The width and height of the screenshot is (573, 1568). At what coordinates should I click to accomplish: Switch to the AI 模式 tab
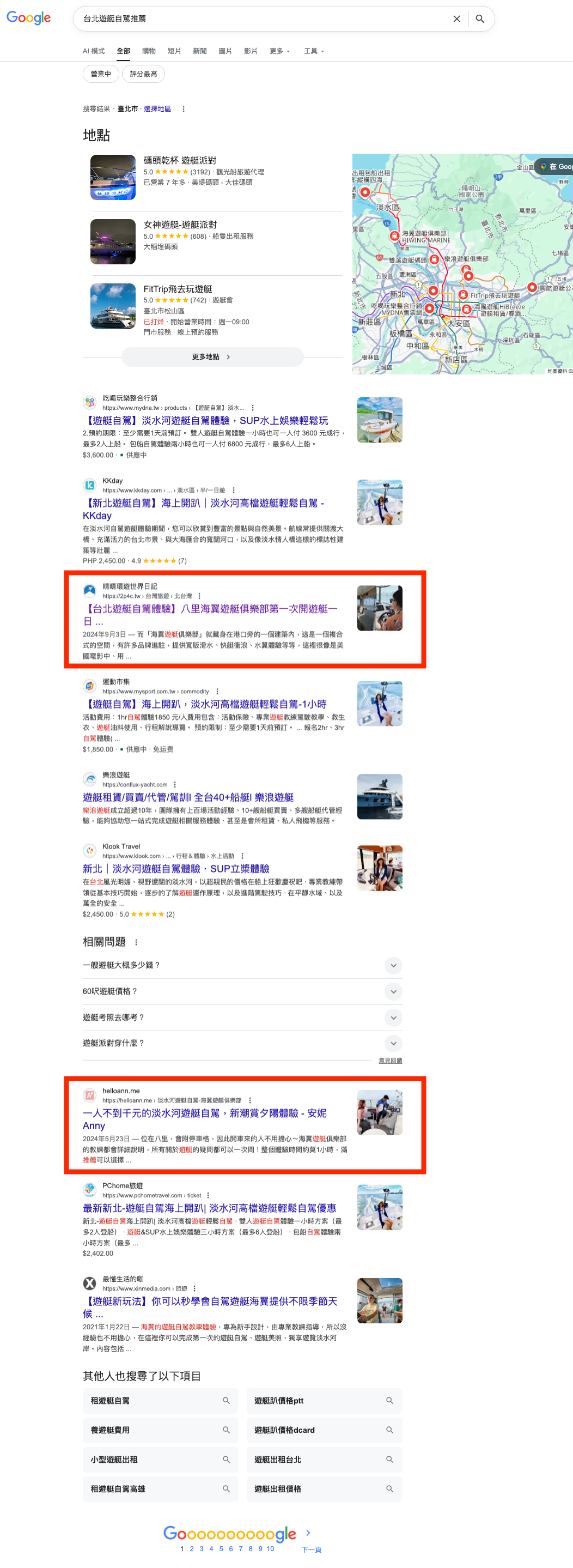pos(93,51)
